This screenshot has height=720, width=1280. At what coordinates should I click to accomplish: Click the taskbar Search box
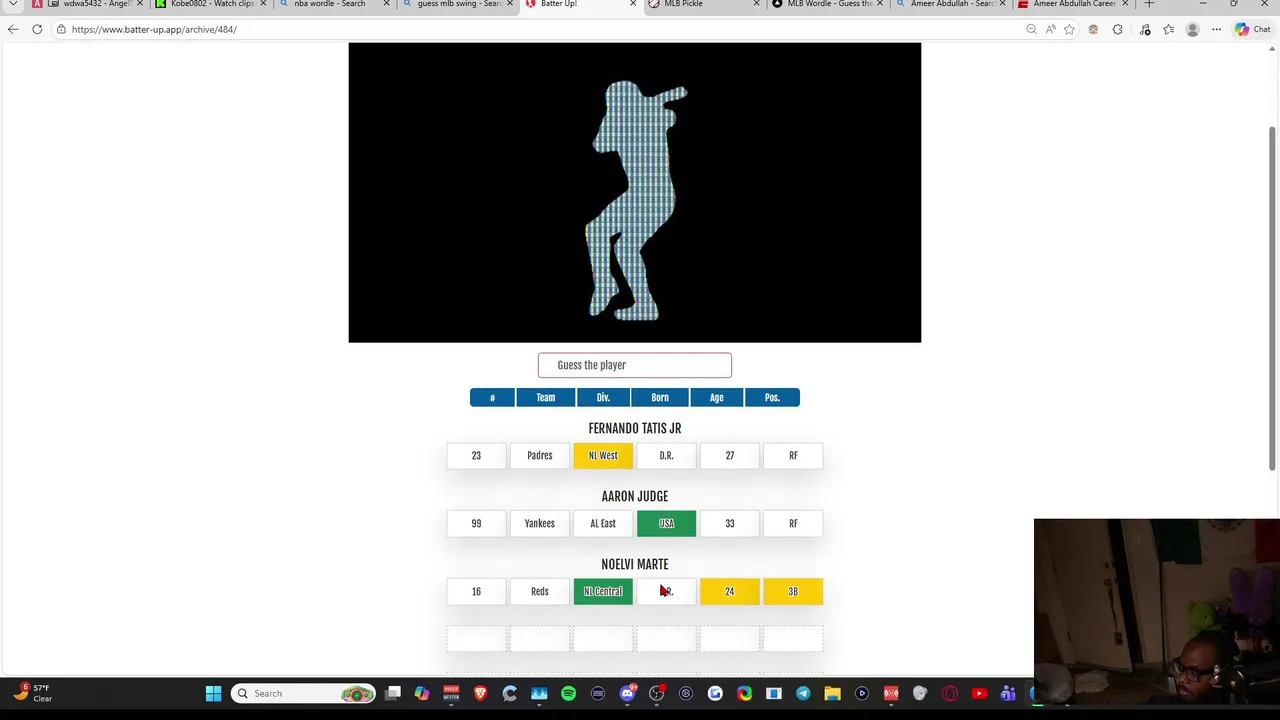point(305,693)
